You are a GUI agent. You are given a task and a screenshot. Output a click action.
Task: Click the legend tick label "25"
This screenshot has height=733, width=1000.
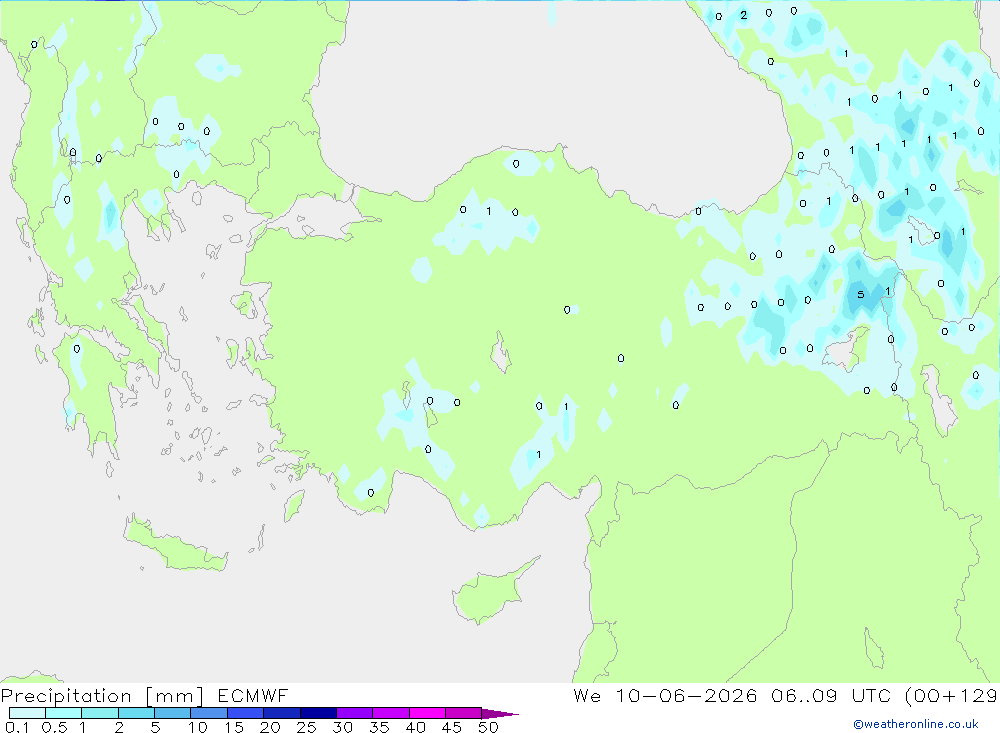306,727
